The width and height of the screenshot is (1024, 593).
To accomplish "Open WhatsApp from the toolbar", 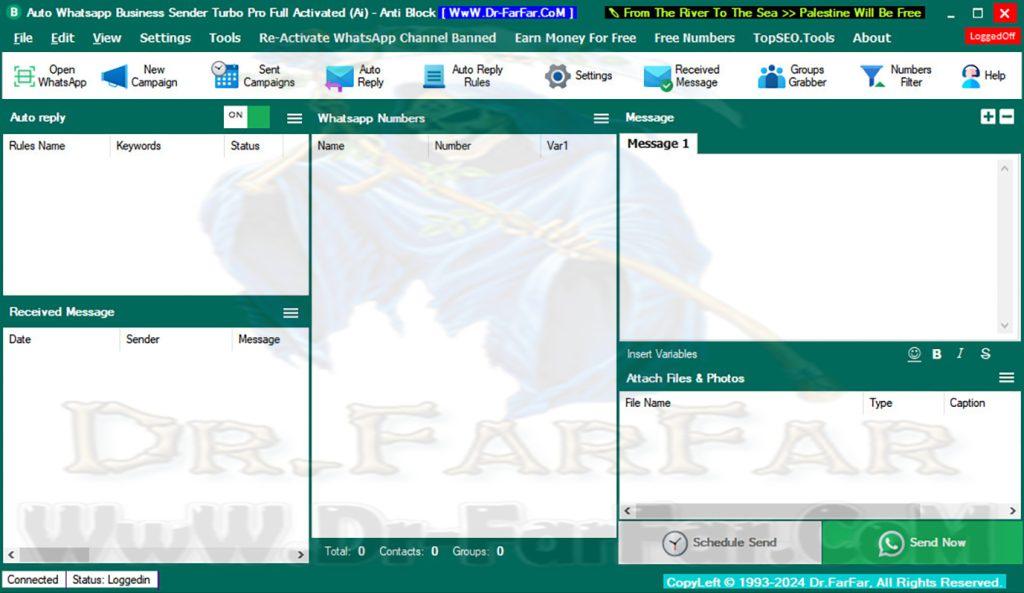I will click(49, 76).
